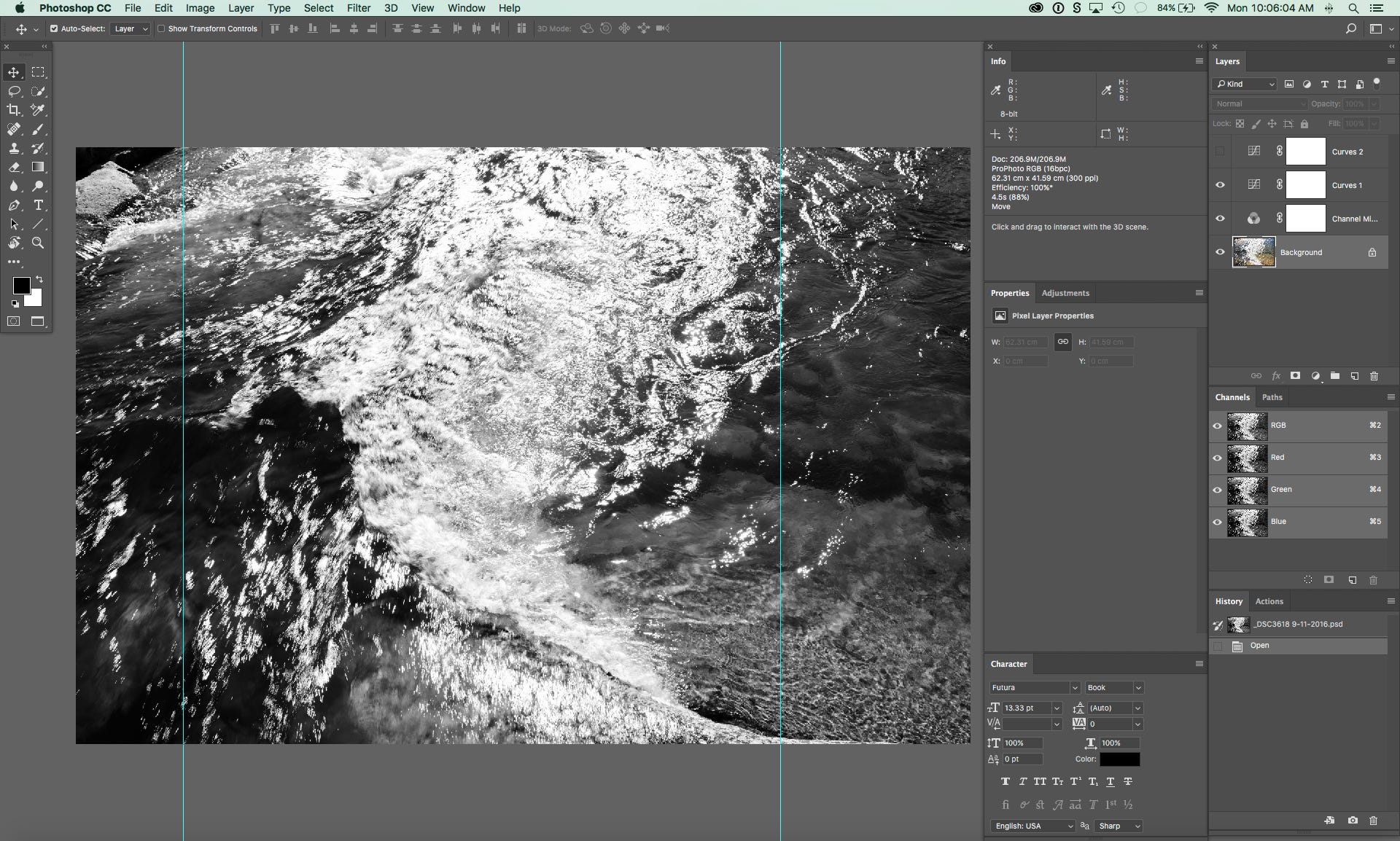Click the delete layer trash icon
1400x841 pixels.
(x=1374, y=376)
